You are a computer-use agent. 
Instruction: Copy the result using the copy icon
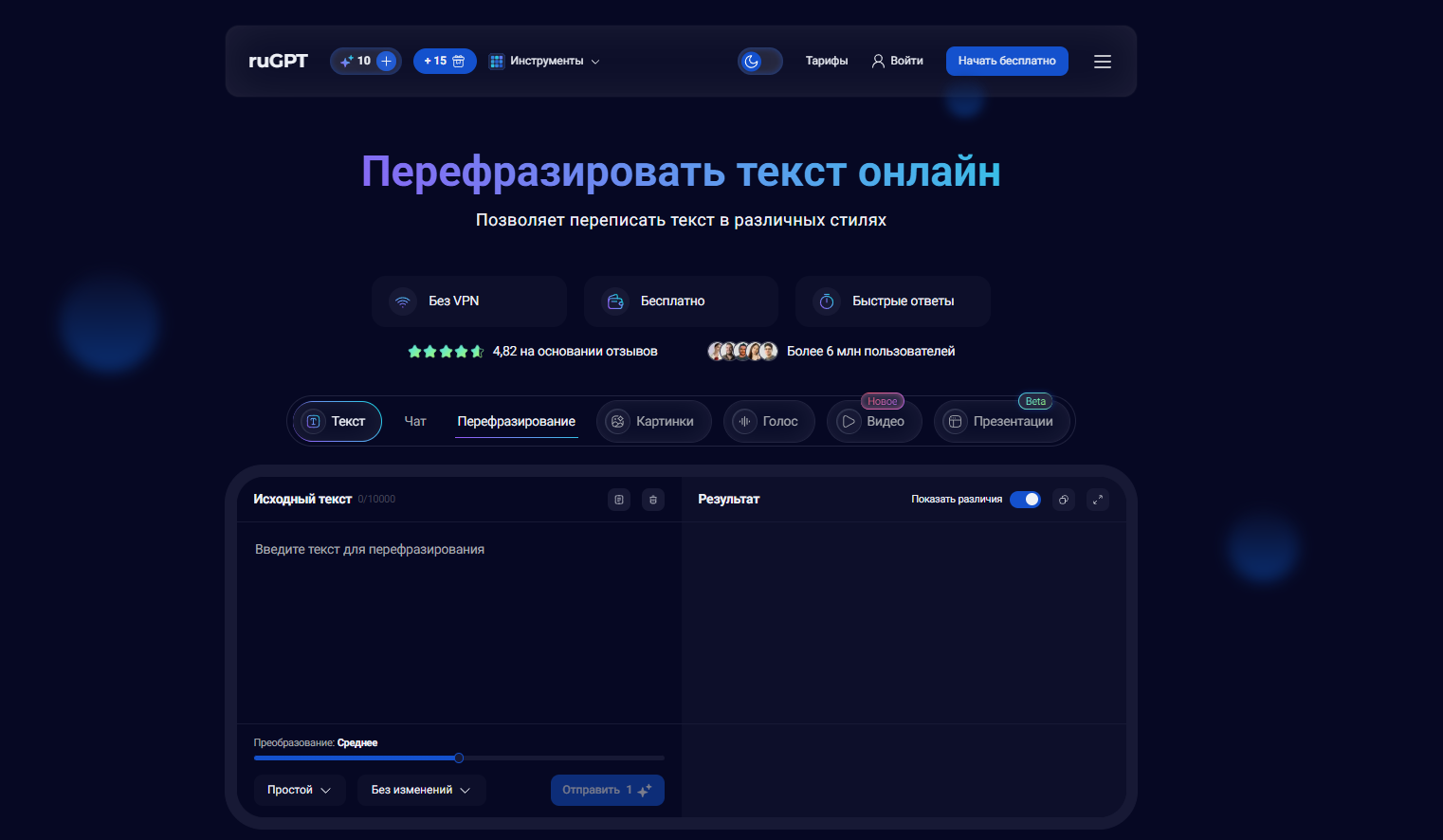[1064, 500]
